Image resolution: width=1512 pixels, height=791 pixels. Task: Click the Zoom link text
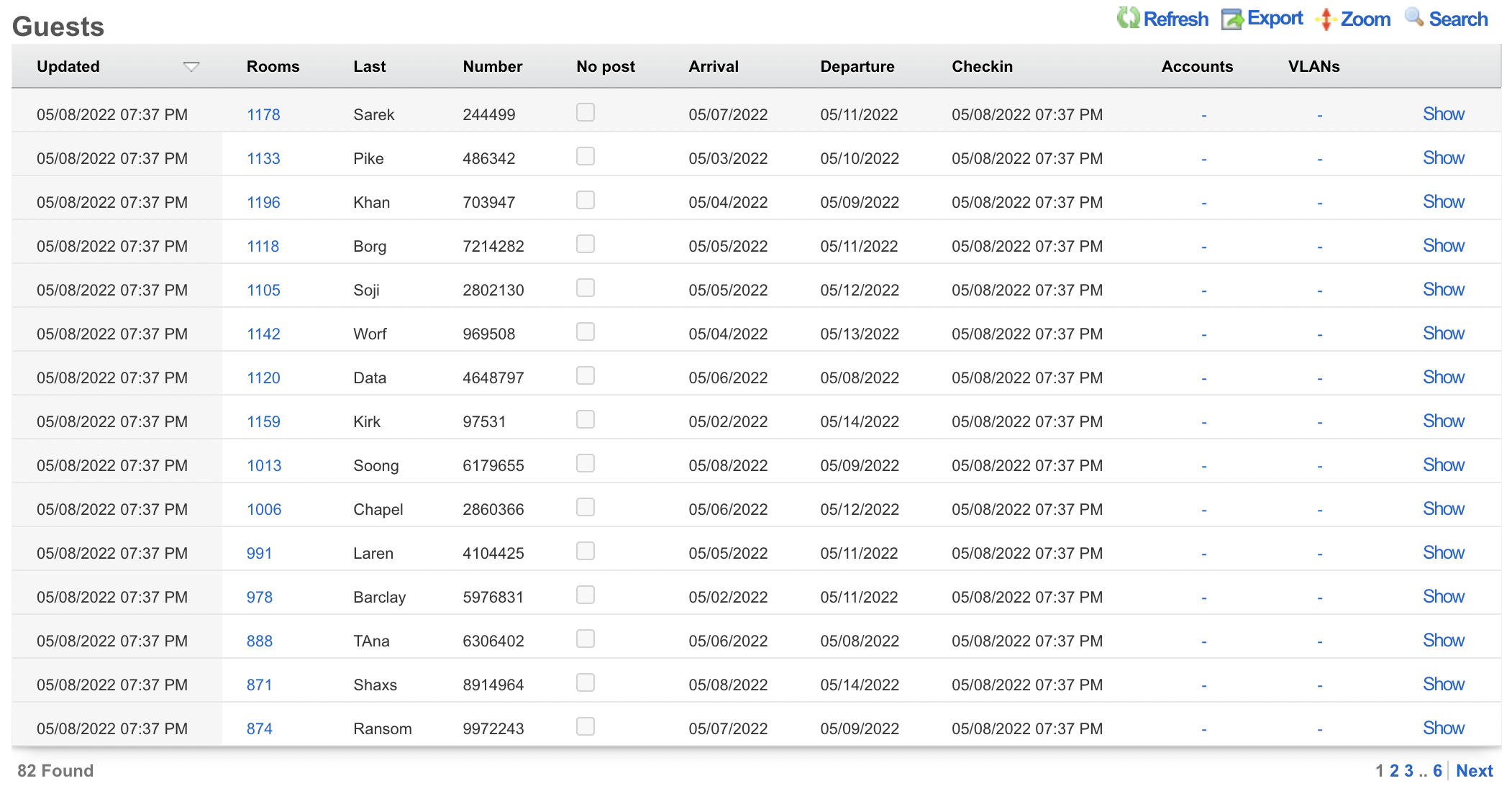click(1365, 19)
